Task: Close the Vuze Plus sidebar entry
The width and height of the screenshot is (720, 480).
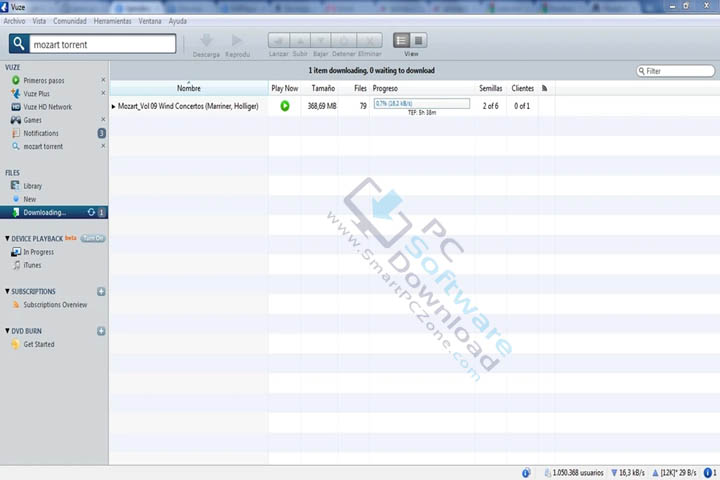Action: click(x=103, y=93)
